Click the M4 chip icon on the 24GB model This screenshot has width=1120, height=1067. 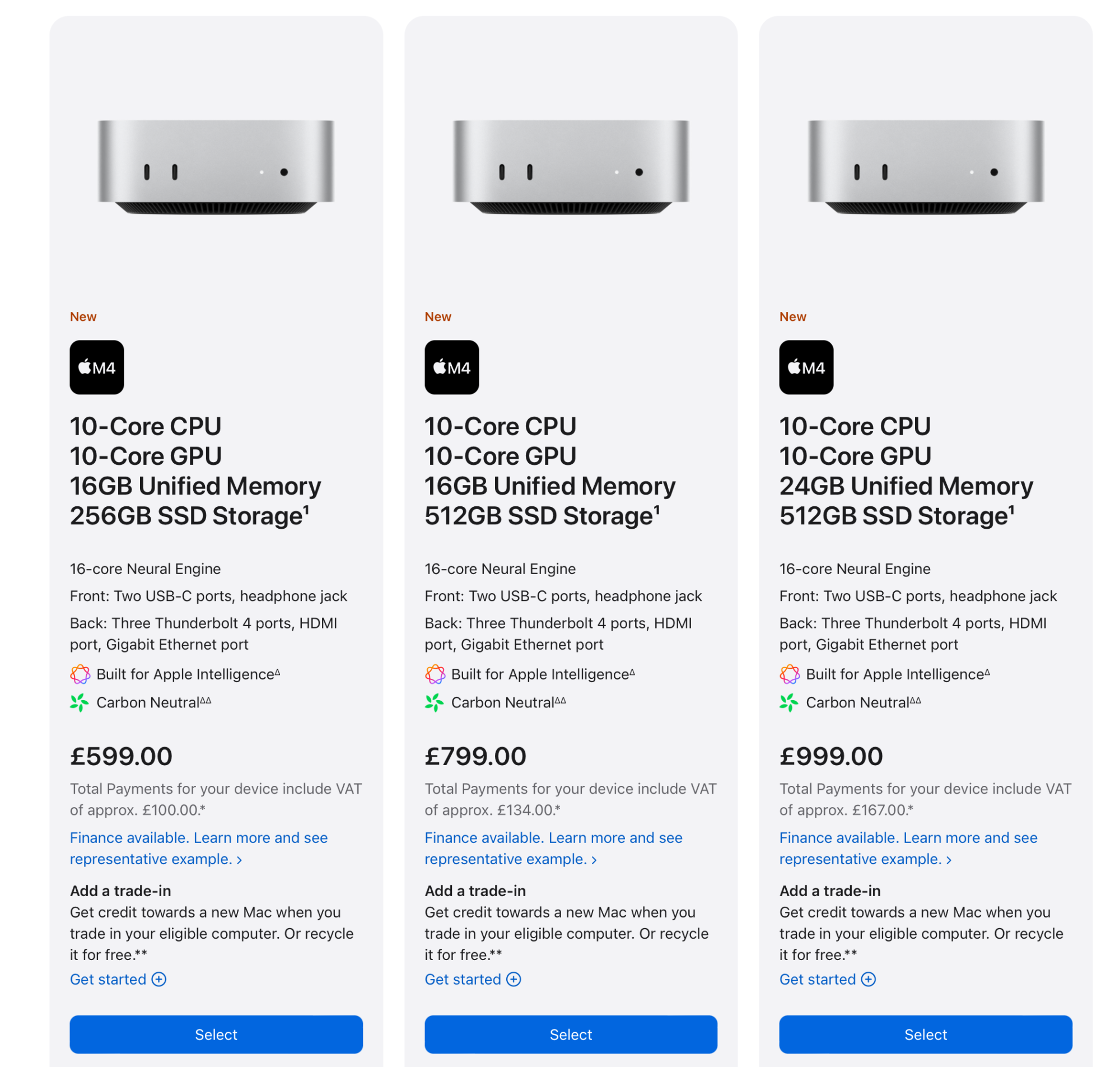806,367
